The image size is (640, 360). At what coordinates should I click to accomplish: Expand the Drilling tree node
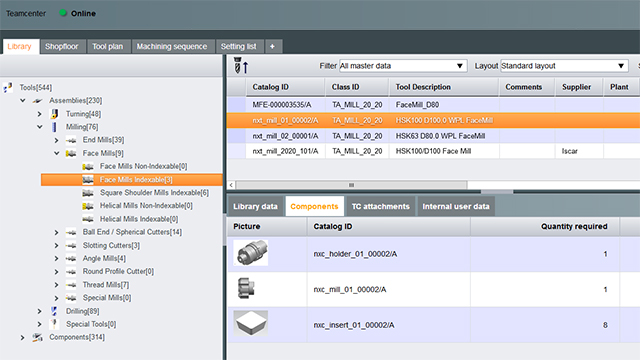[40, 311]
